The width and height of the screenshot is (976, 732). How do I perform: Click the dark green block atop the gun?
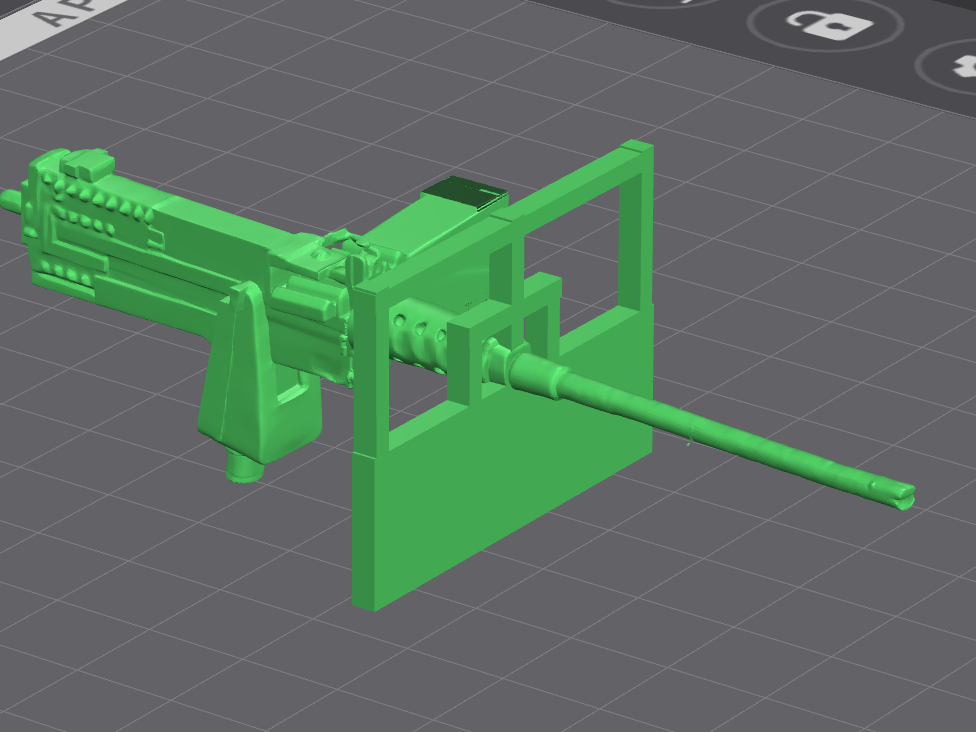coord(466,193)
